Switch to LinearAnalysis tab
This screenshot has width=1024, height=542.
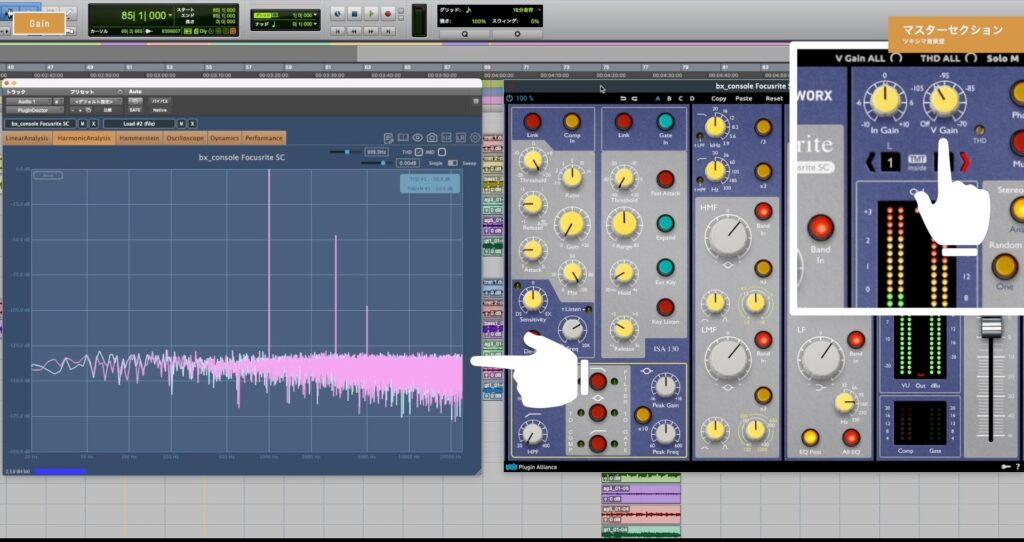(x=27, y=138)
